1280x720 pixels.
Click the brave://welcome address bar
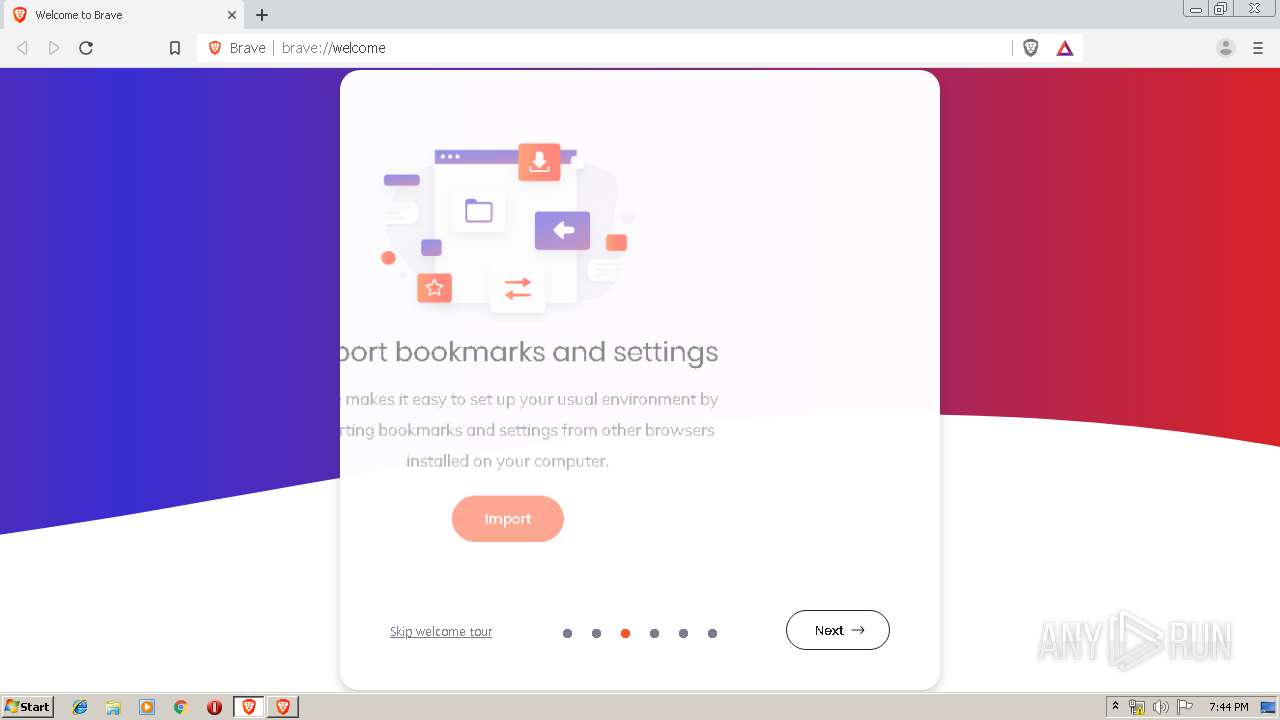(x=640, y=48)
